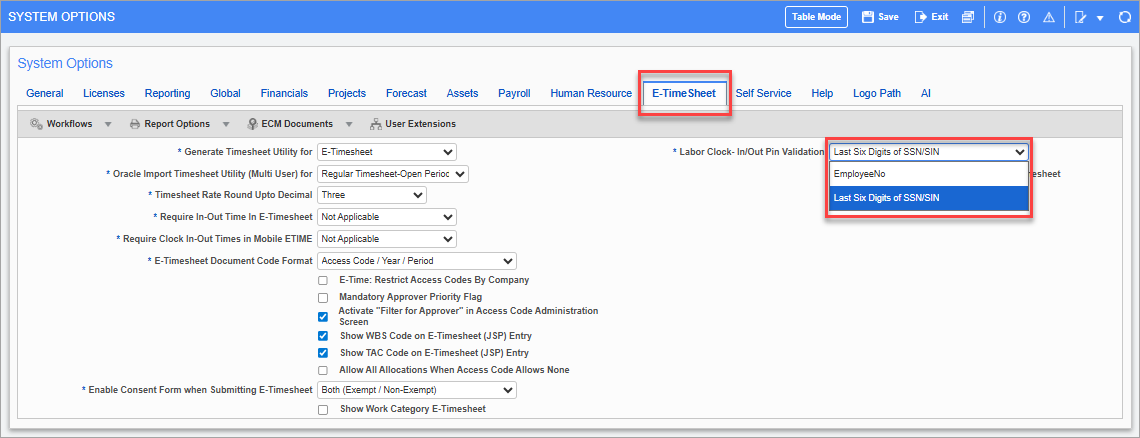Screen dimensions: 1140x438
Task: Expand the arrow next to edit page icon
Action: (1100, 17)
